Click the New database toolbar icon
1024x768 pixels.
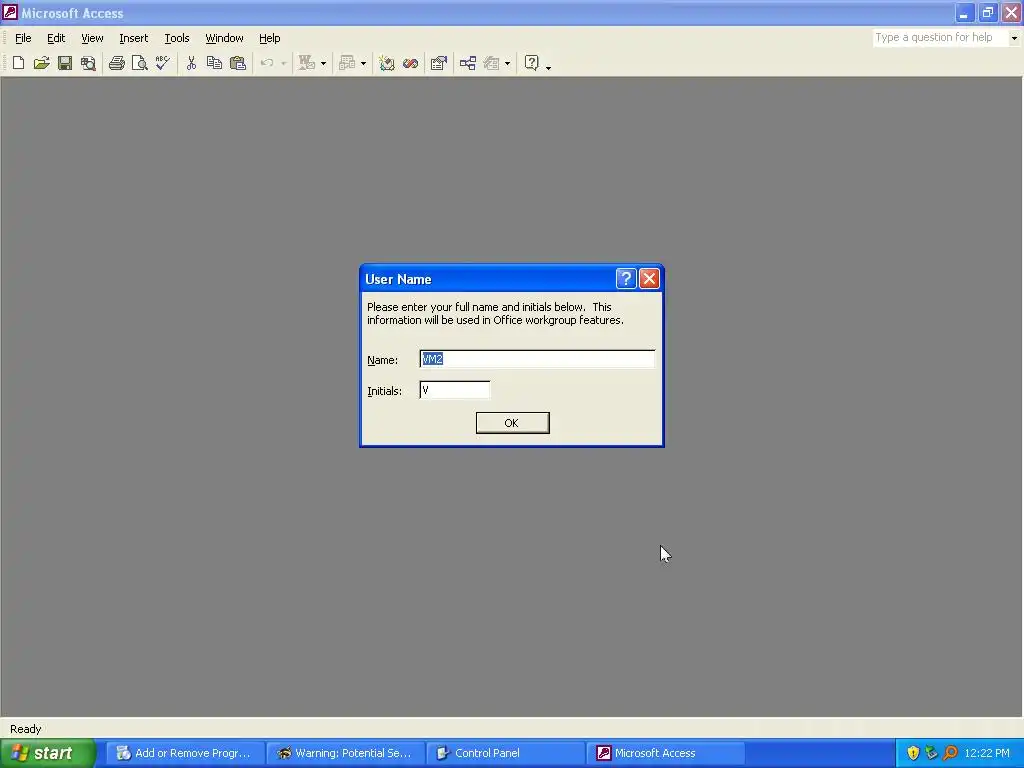[x=18, y=63]
